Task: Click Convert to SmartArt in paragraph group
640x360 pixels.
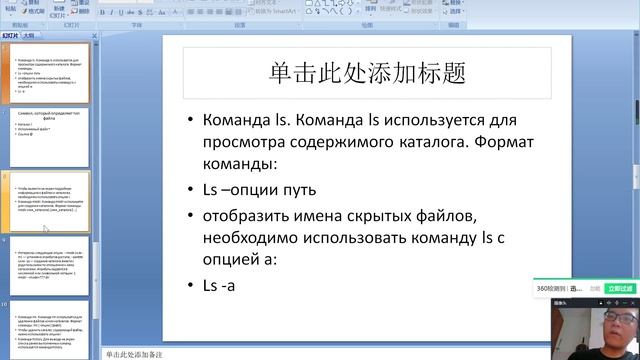Action: [x=272, y=11]
